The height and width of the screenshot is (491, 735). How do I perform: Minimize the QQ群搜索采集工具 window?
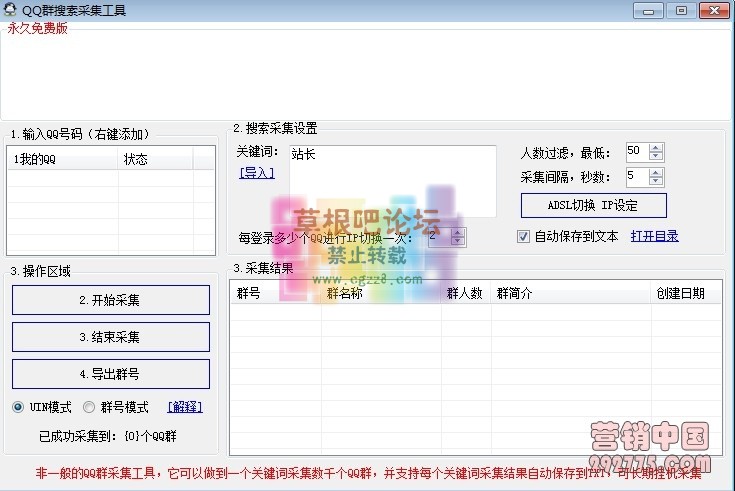648,10
